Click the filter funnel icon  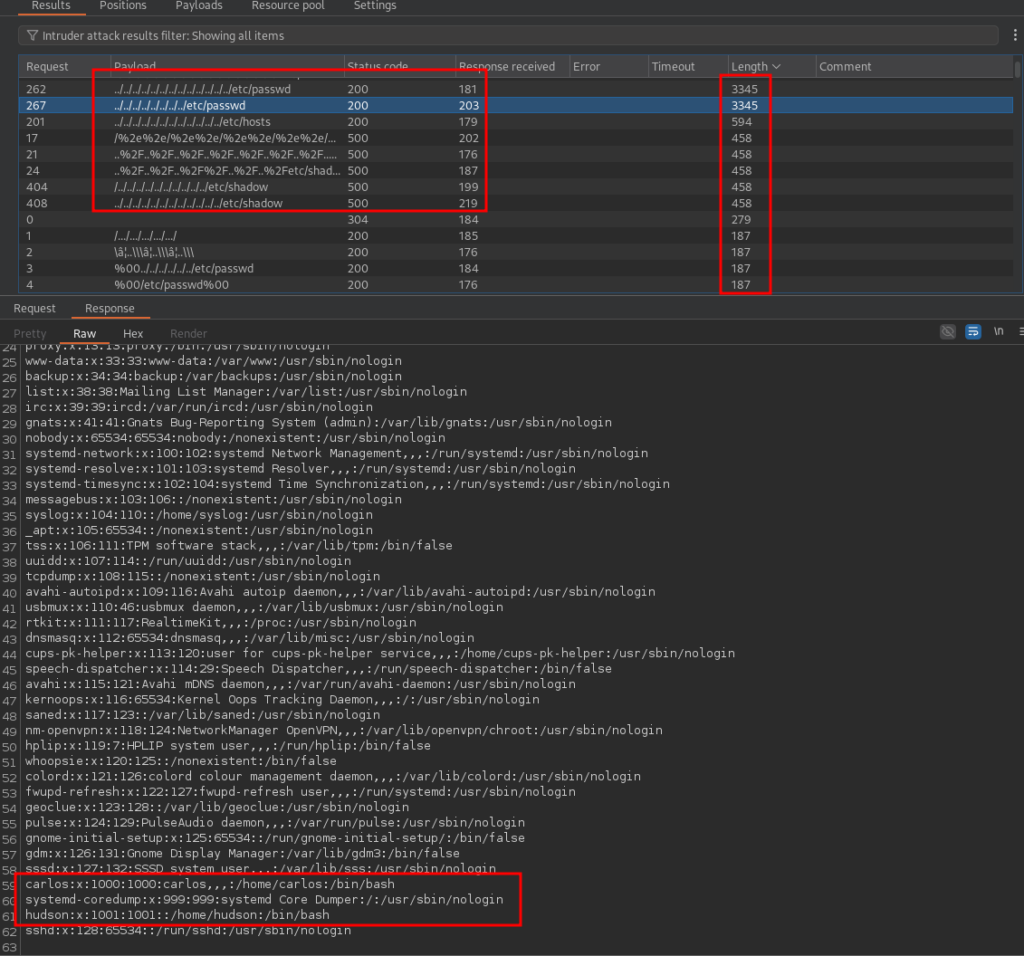(32, 35)
